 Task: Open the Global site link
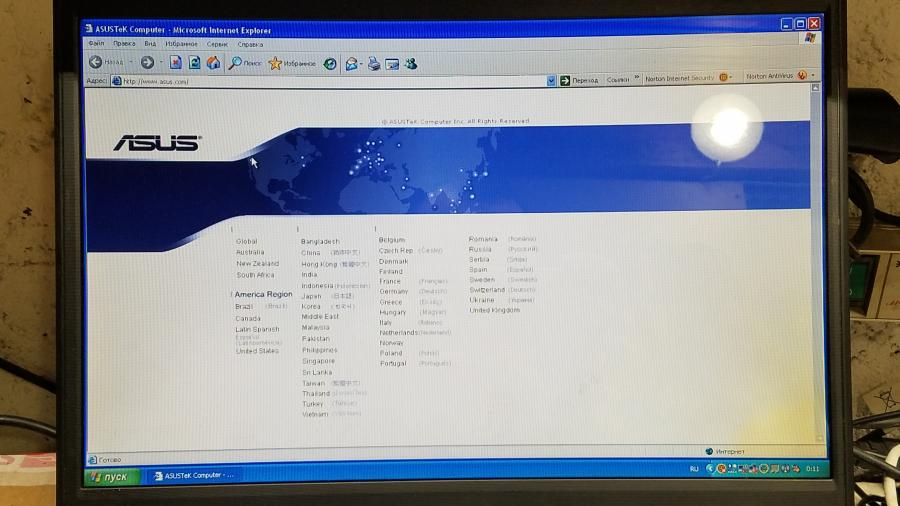(246, 242)
